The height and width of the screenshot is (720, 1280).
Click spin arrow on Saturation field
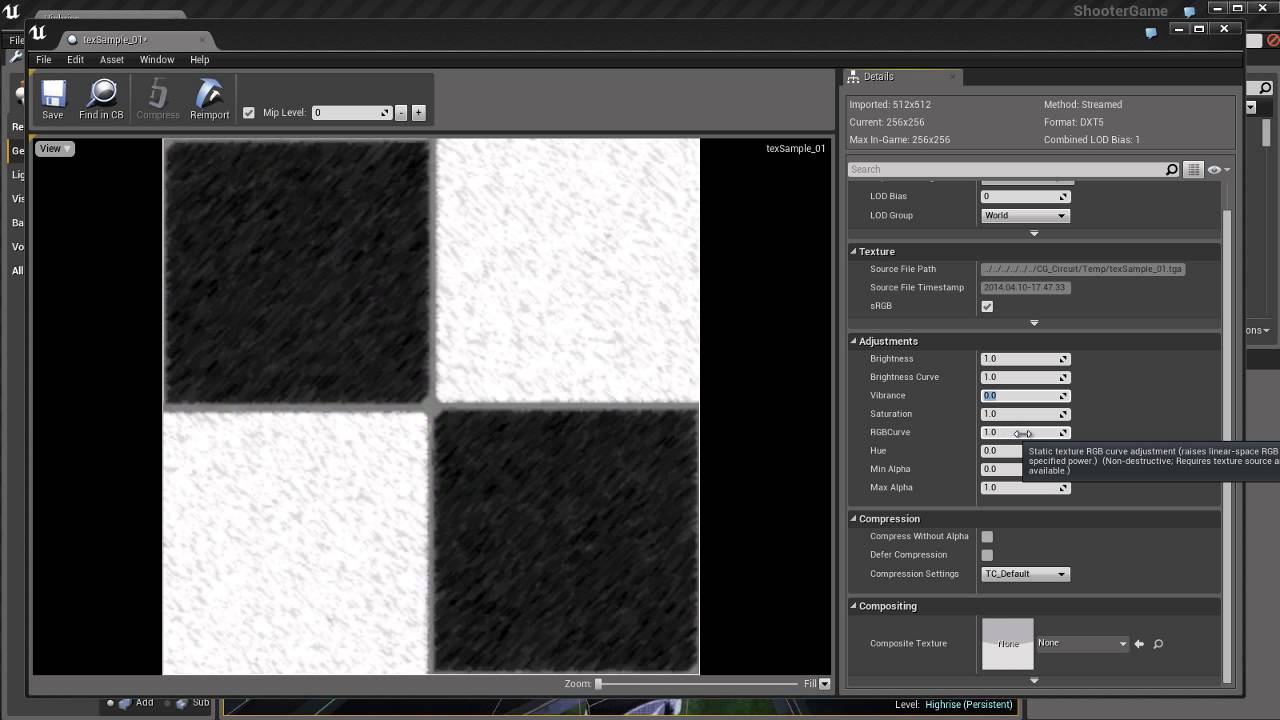[1064, 414]
